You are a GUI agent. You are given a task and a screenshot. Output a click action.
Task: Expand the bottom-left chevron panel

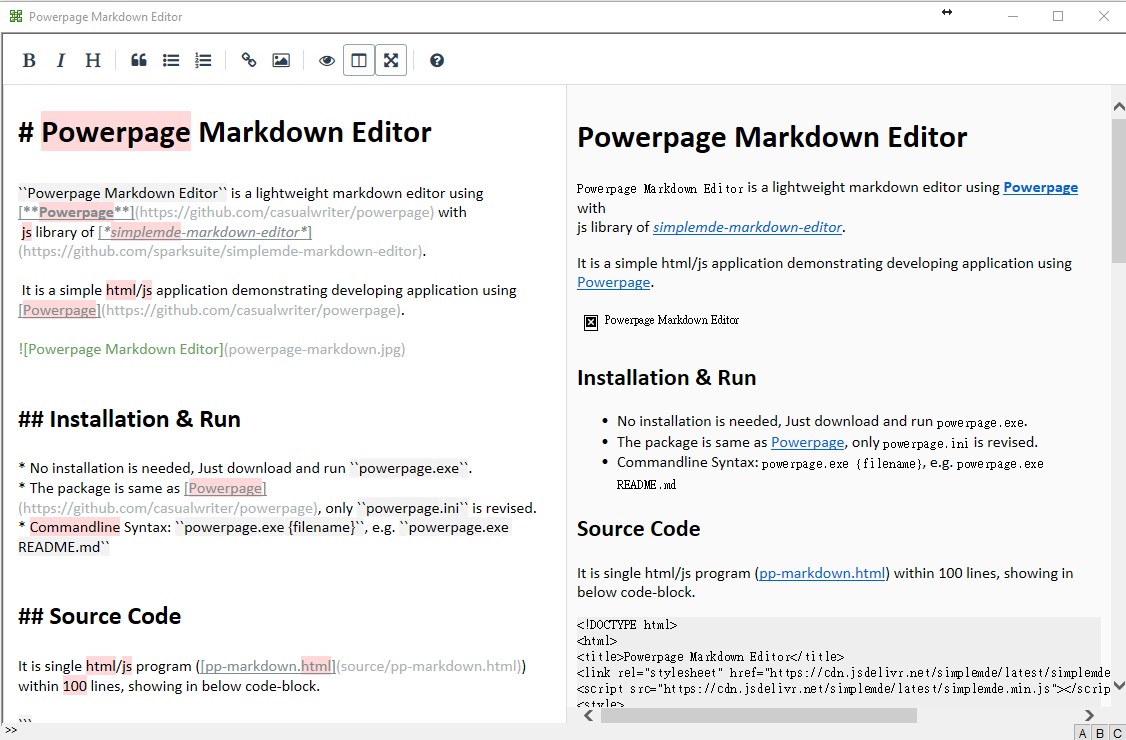10,728
